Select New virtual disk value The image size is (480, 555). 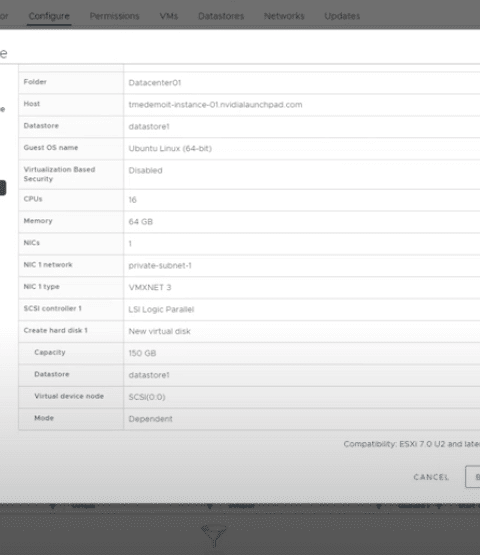(x=159, y=331)
